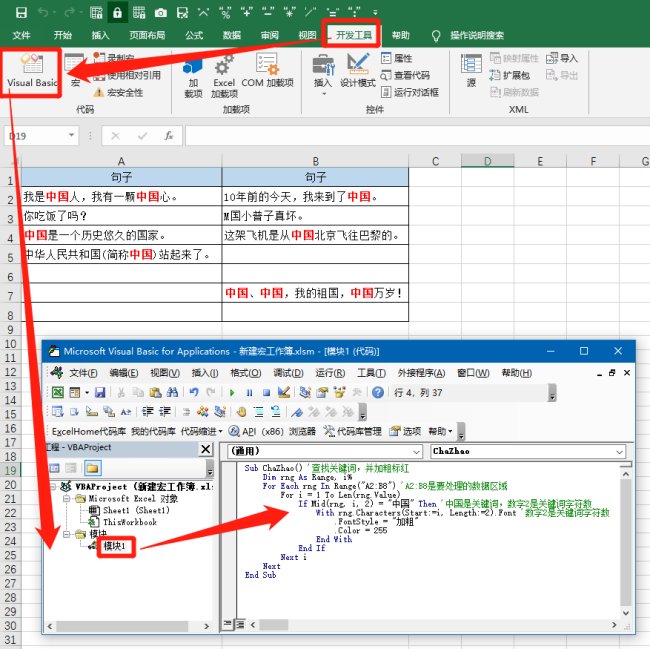Toggle 设计模式 in the ribbon
The width and height of the screenshot is (650, 649).
coord(358,70)
